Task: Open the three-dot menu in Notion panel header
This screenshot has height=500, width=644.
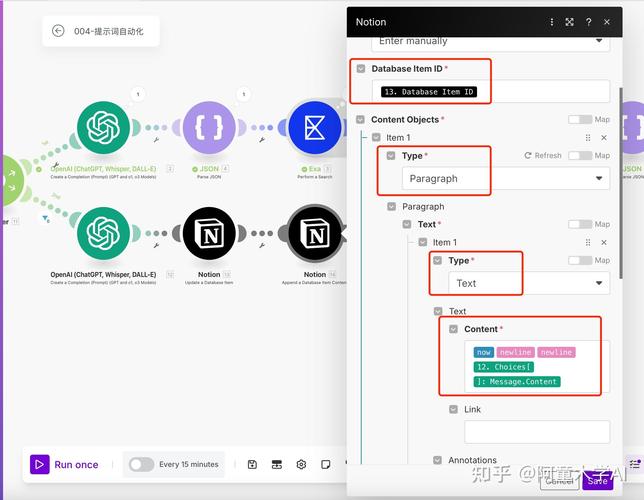Action: click(x=551, y=22)
